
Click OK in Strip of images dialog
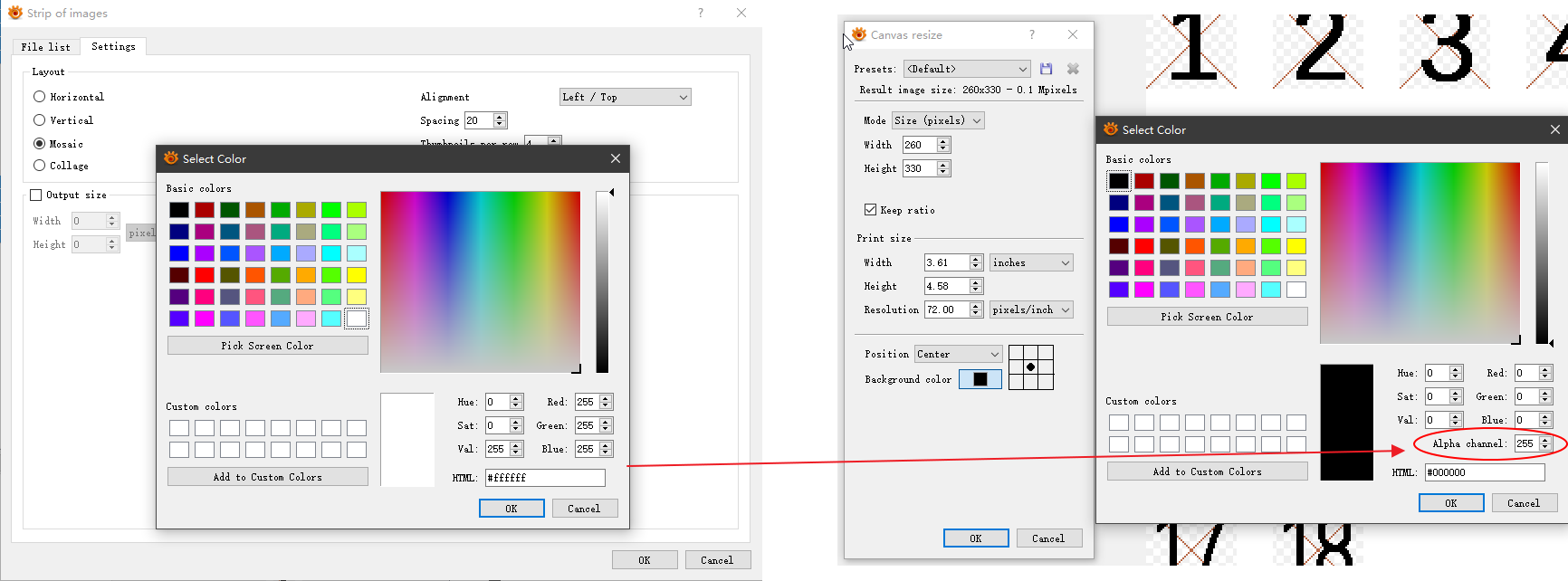[645, 560]
